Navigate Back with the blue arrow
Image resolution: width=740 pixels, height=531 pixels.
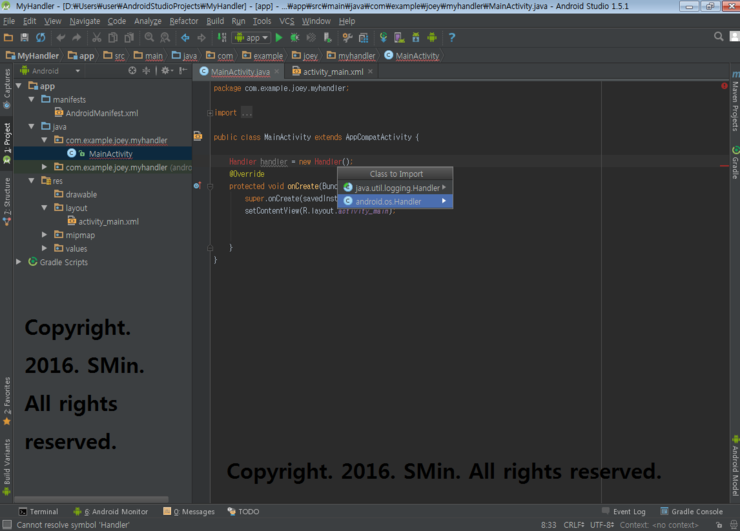[x=185, y=37]
